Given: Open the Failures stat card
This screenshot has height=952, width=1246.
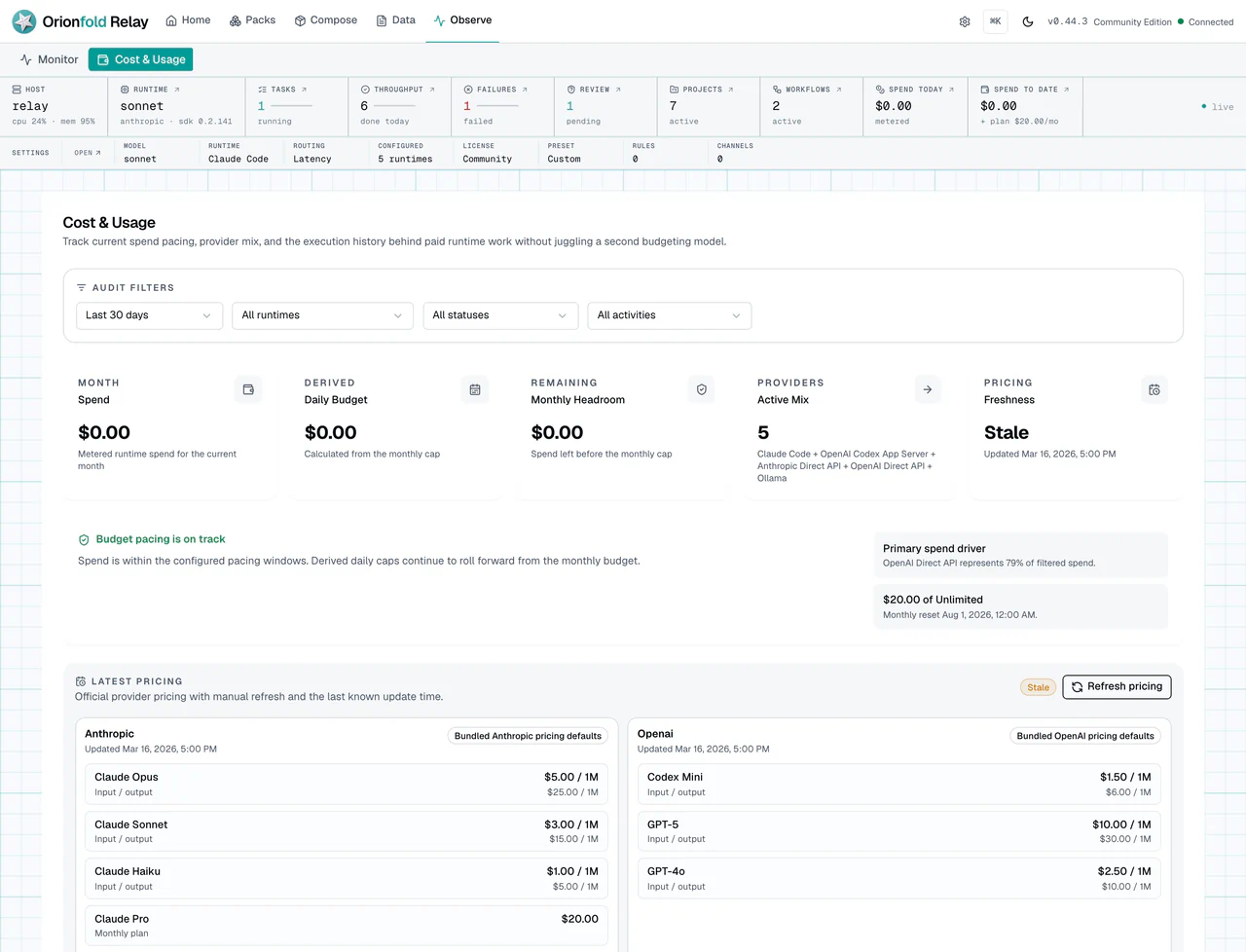Looking at the screenshot, I should (x=502, y=106).
